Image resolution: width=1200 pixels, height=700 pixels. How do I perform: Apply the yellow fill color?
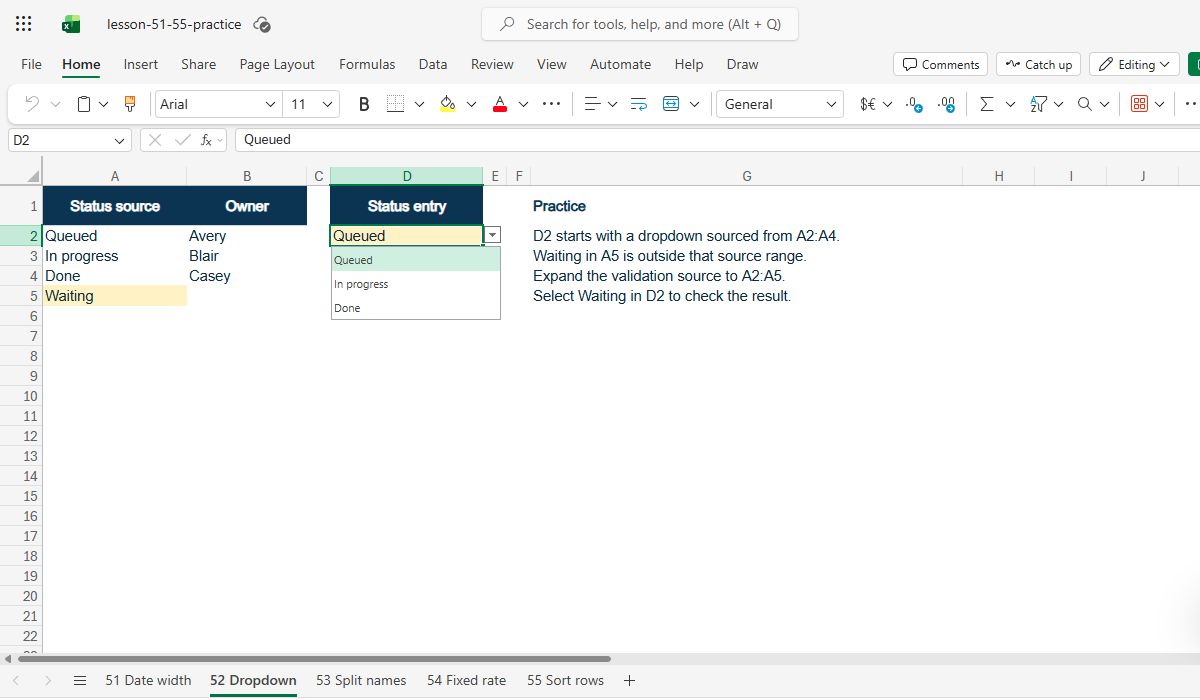[x=447, y=104]
